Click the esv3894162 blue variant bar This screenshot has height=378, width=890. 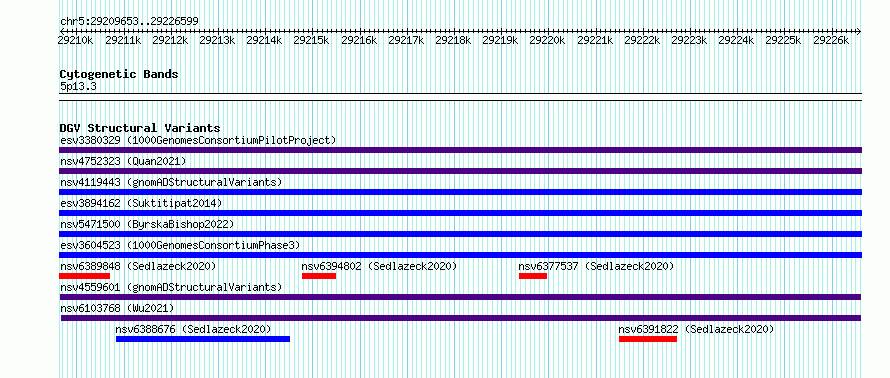[460, 213]
